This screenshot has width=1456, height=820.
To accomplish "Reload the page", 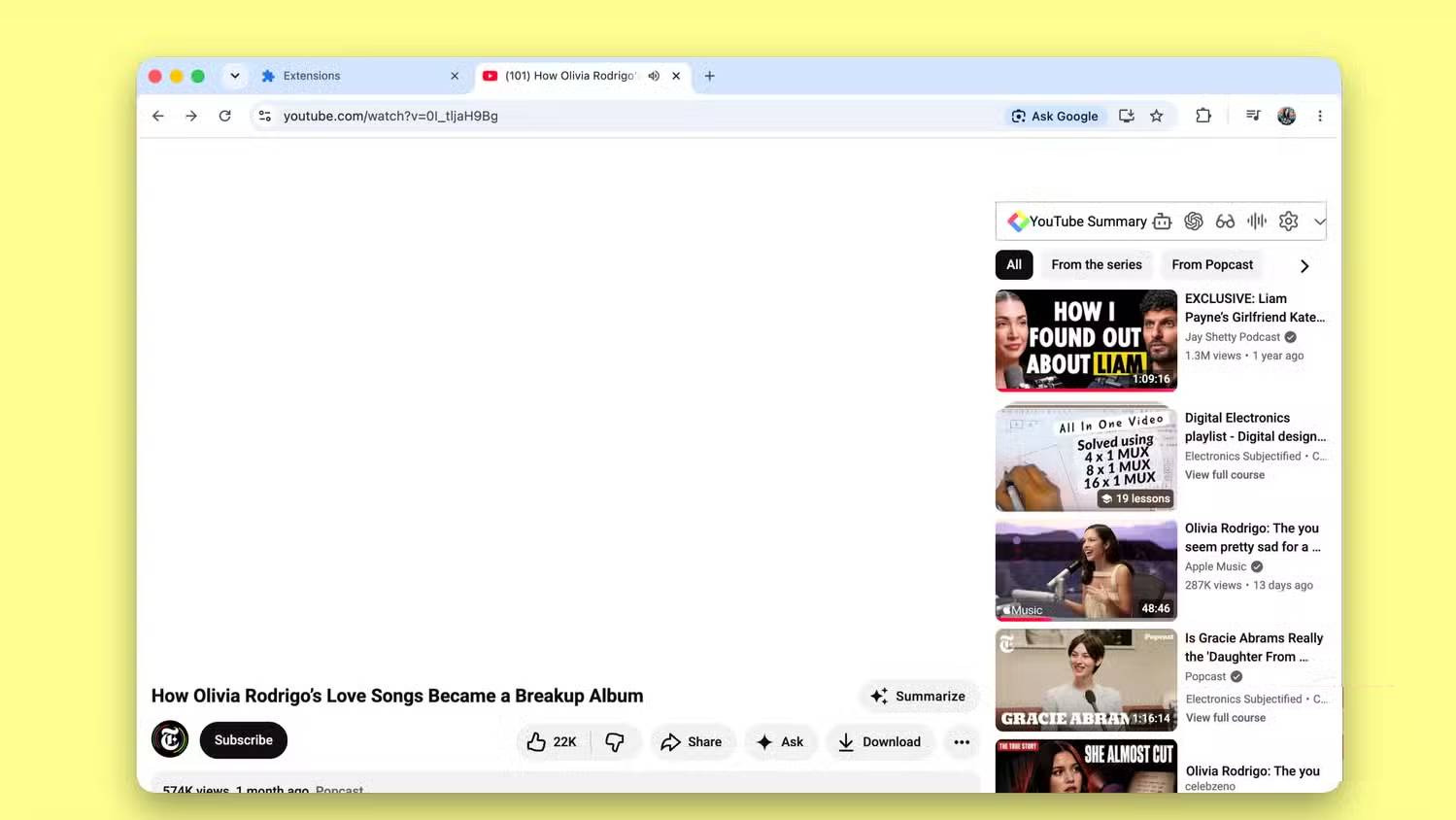I will click(224, 116).
